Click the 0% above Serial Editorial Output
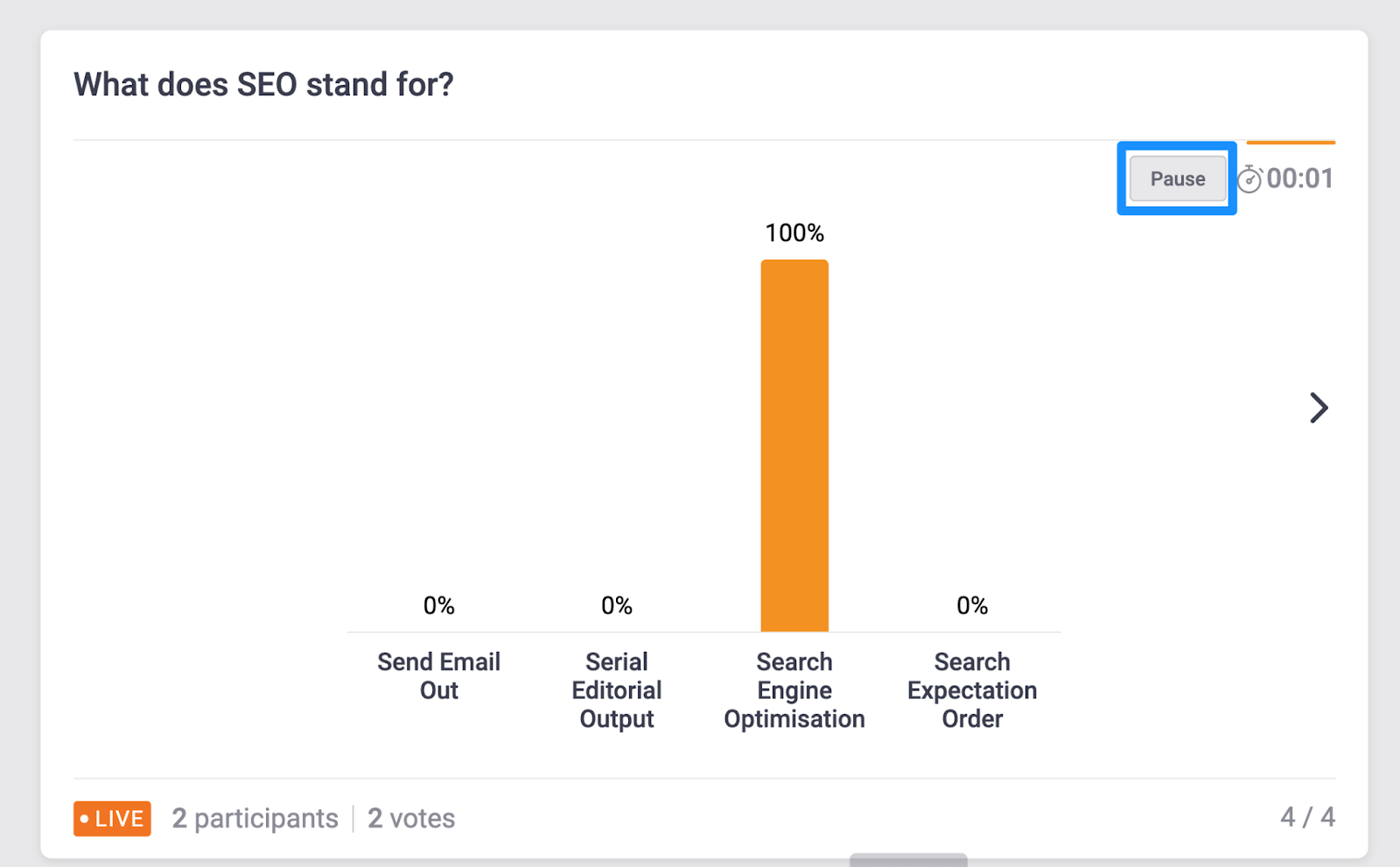Image resolution: width=1400 pixels, height=867 pixels. pyautogui.click(x=616, y=605)
